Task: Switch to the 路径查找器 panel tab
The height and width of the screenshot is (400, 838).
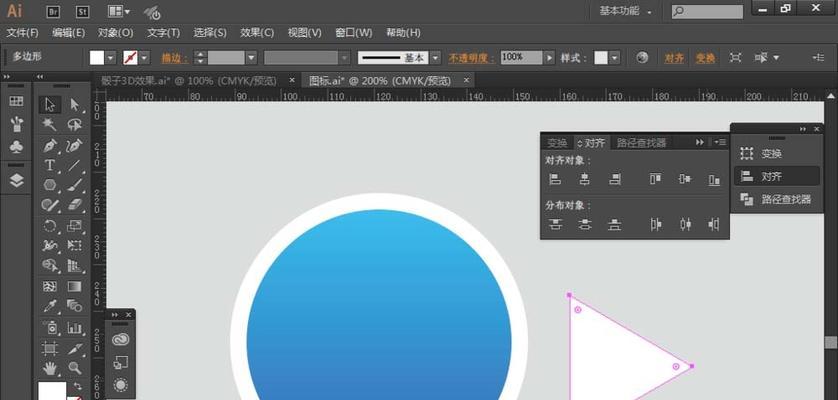Action: 641,143
